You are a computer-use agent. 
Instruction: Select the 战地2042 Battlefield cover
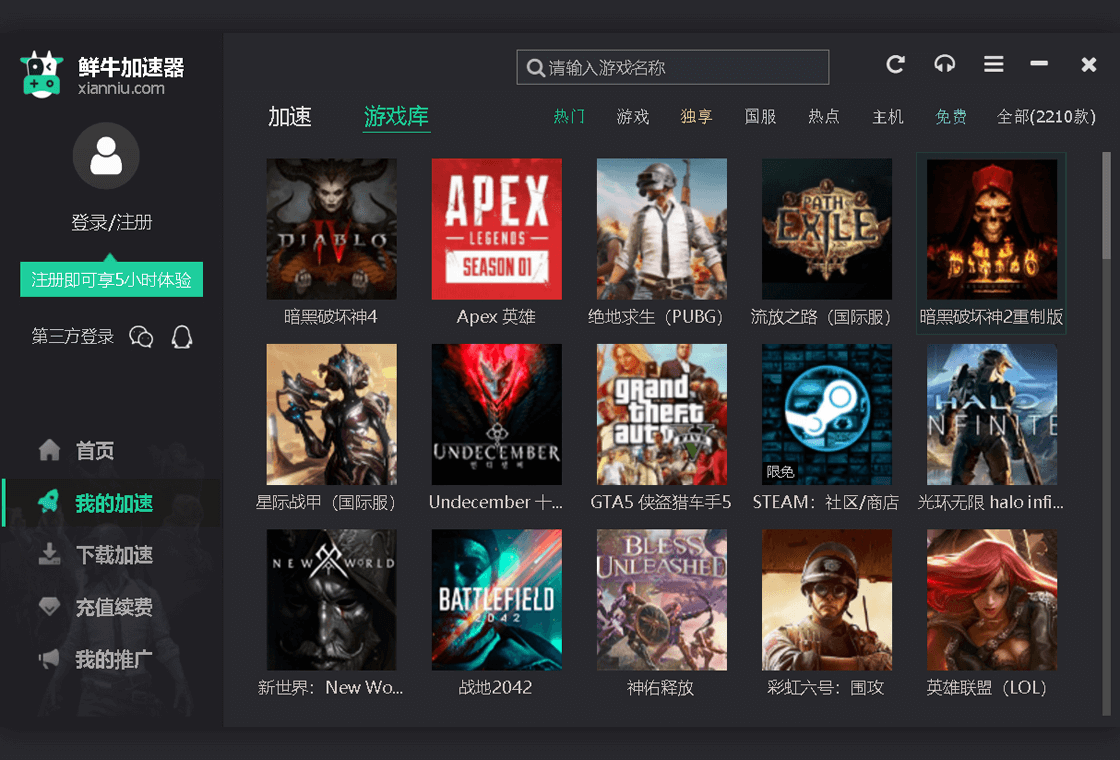tap(496, 600)
